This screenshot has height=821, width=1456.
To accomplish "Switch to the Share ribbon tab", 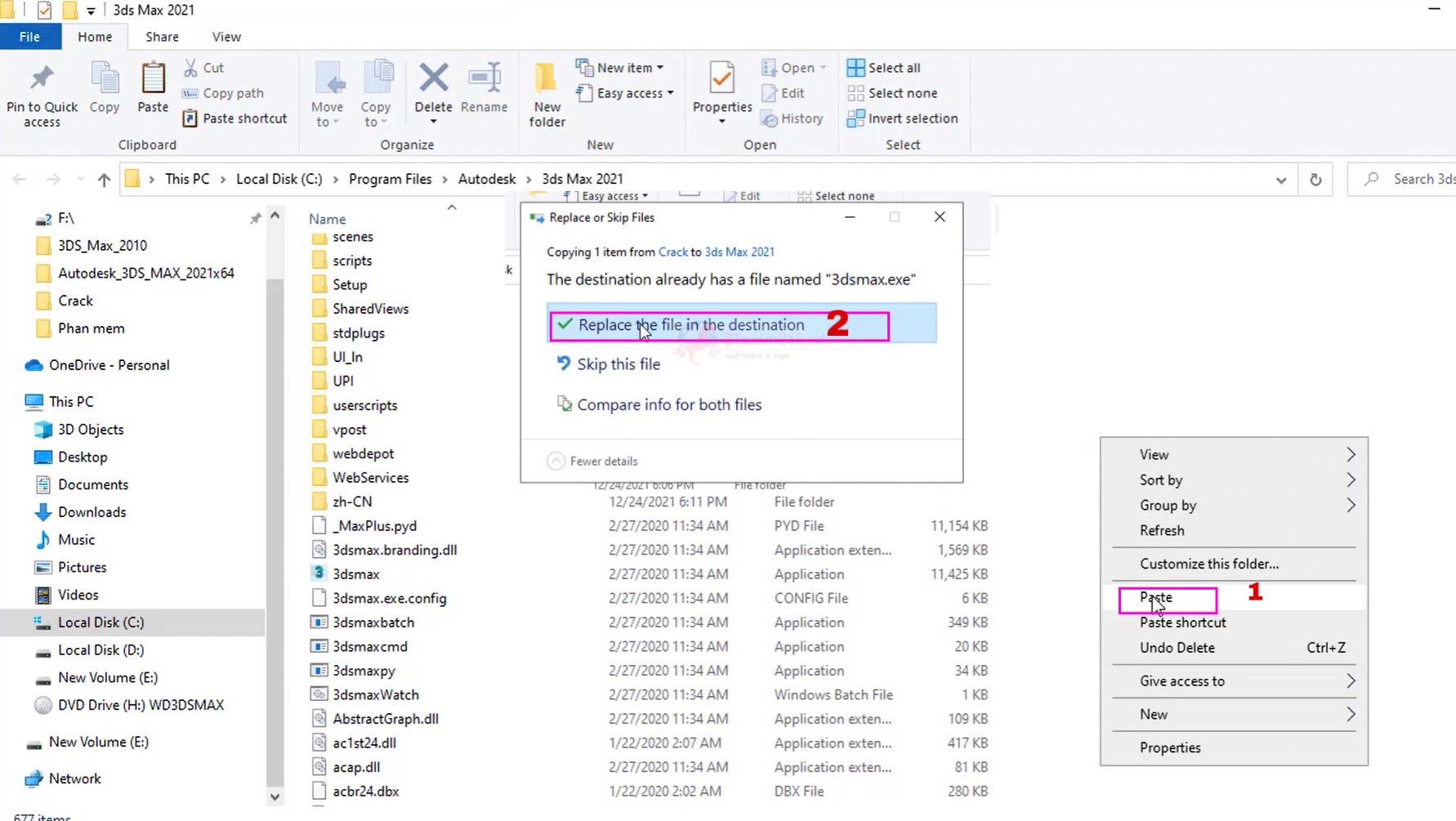I will (x=162, y=37).
